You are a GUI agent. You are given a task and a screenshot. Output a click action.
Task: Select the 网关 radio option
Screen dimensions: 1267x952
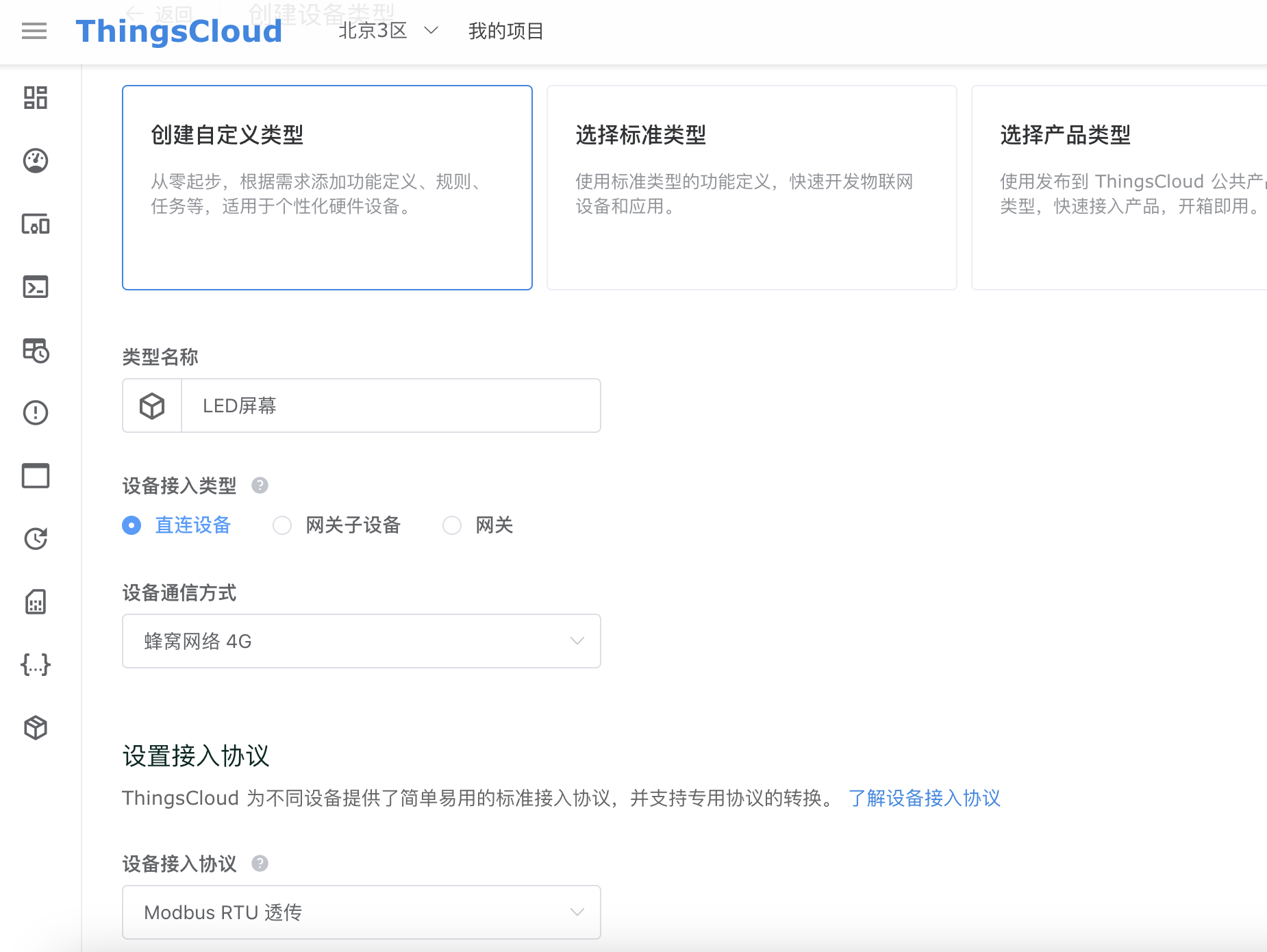coord(478,525)
